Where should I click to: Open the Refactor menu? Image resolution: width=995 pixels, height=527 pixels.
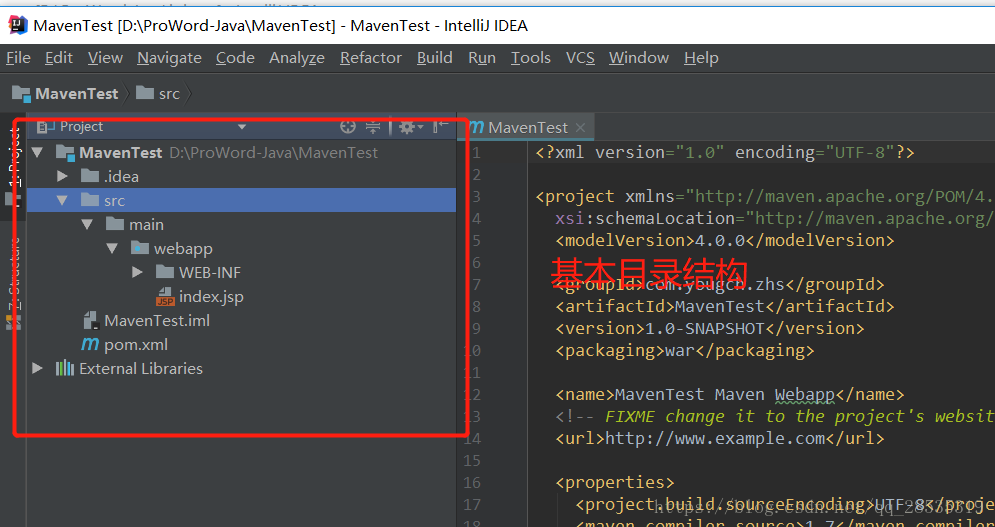tap(371, 58)
